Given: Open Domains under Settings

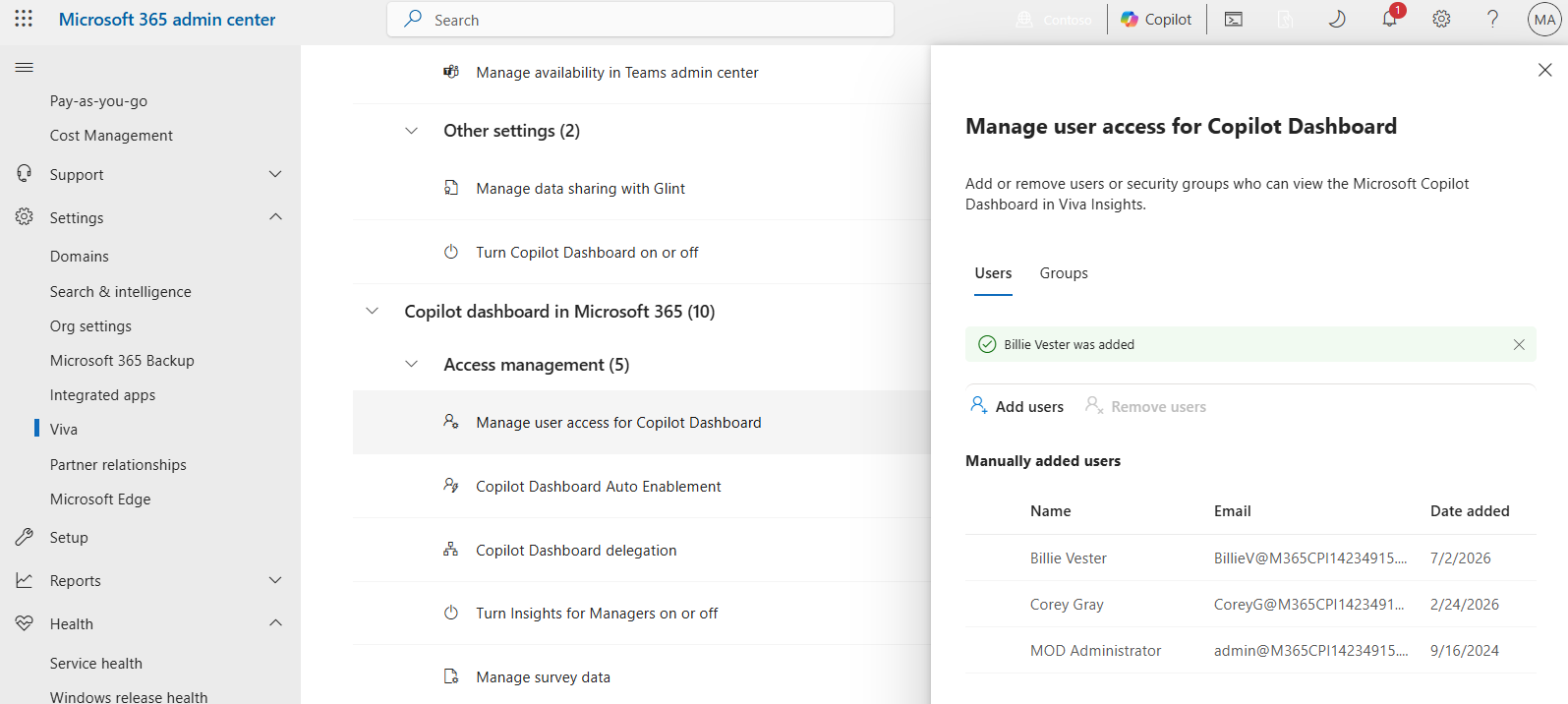Looking at the screenshot, I should 80,256.
